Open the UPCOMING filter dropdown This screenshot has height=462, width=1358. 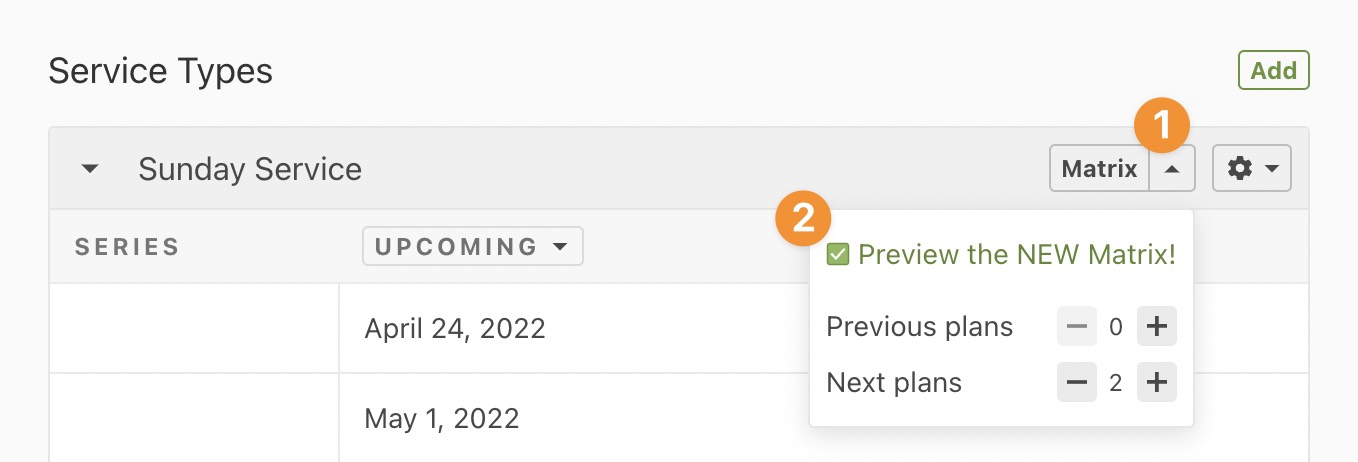472,246
